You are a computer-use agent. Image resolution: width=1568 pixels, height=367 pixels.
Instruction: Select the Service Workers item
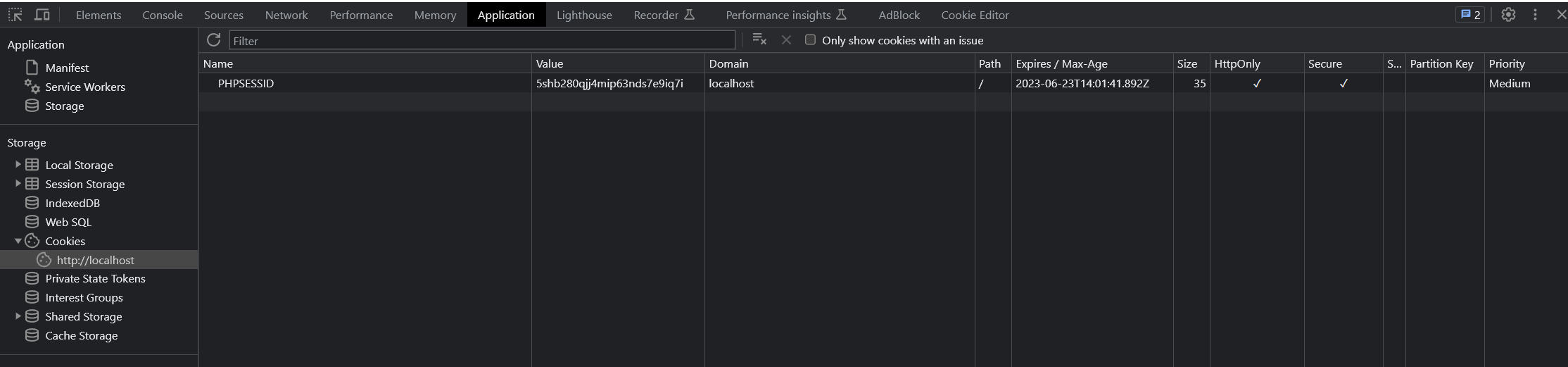pyautogui.click(x=85, y=87)
